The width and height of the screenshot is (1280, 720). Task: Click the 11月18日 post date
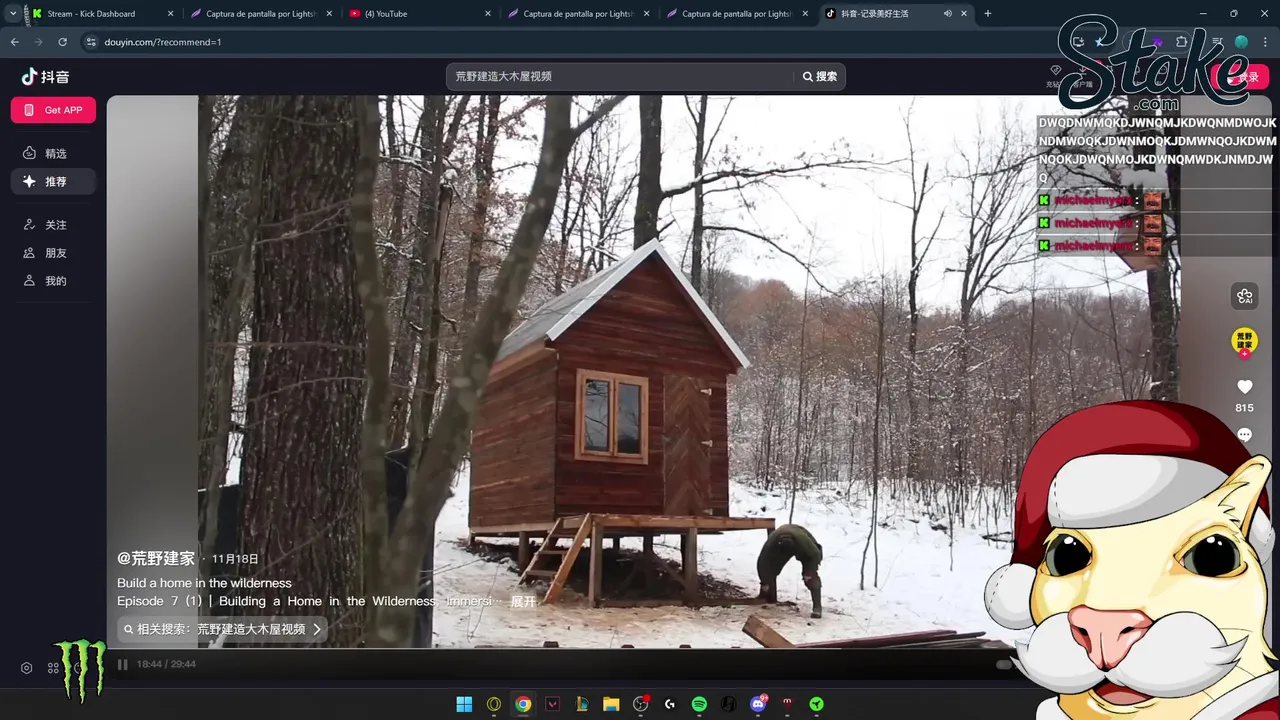click(235, 559)
